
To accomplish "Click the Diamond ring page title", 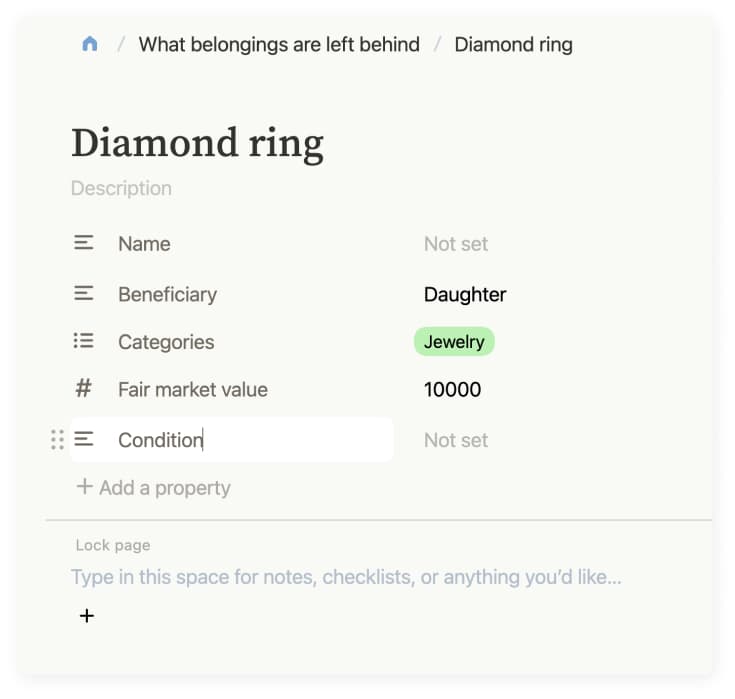I will [x=197, y=143].
